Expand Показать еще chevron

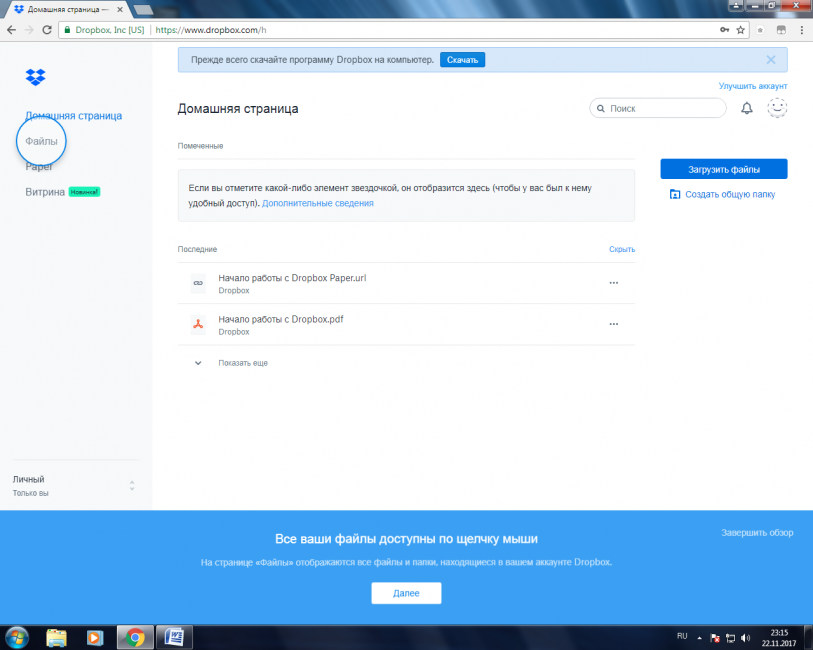[198, 363]
